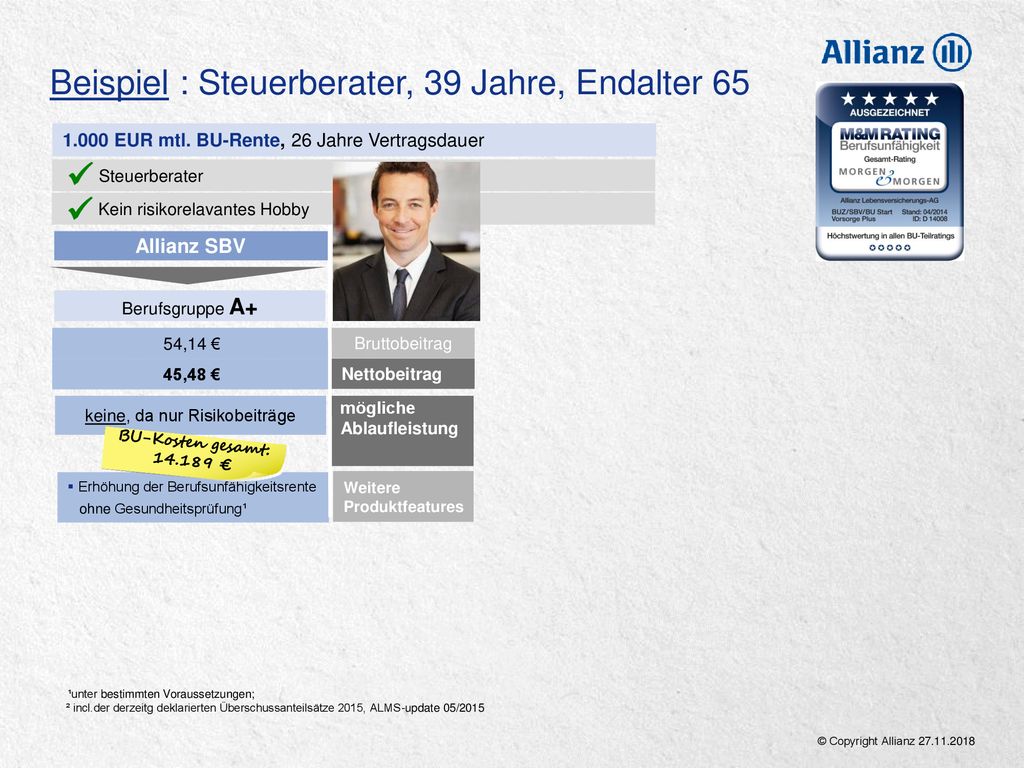Select the 45,48 € net value

[192, 374]
